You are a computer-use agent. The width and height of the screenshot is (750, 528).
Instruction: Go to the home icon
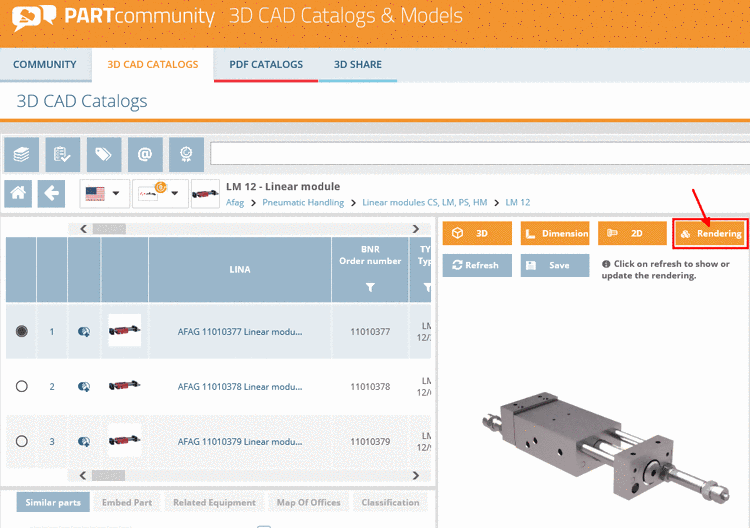tap(18, 194)
